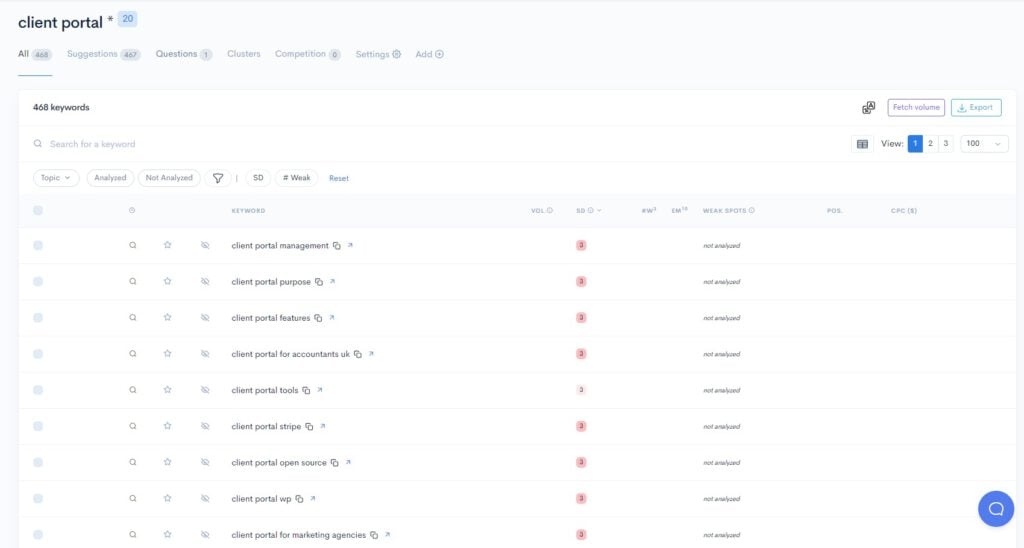Screen dimensions: 1024x548
Task: Click the Fetch volume button
Action: 915,108
